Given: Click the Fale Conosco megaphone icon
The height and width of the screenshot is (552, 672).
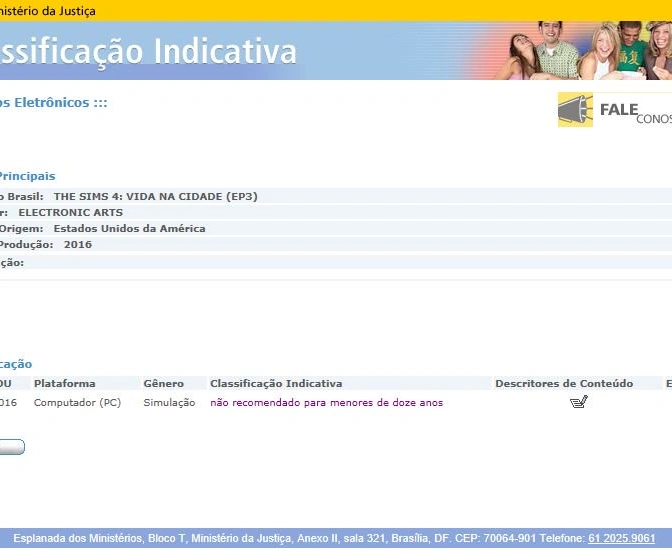Looking at the screenshot, I should click(575, 110).
